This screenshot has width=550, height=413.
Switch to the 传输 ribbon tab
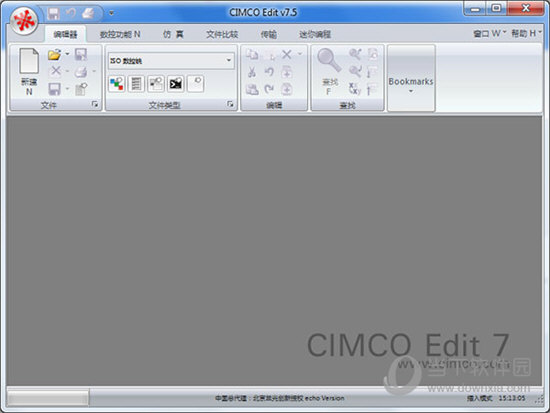pos(269,34)
